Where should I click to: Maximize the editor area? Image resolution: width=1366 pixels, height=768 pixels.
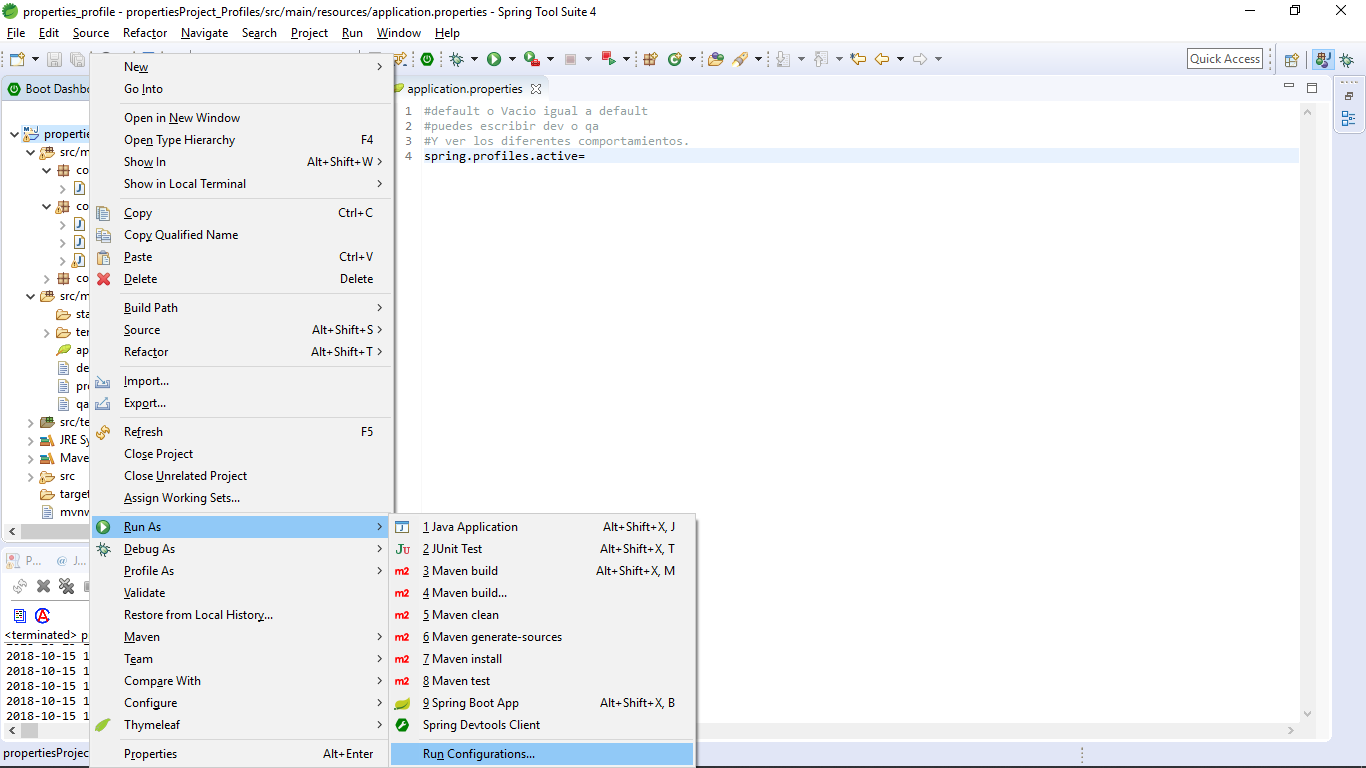click(1312, 88)
